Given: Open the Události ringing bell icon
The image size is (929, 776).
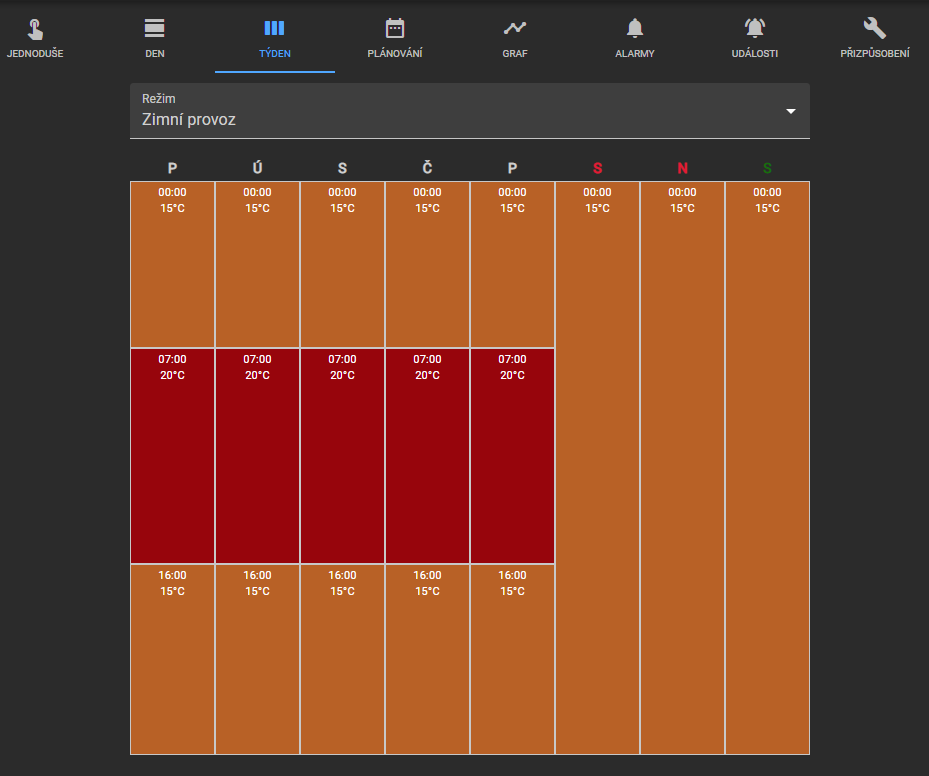Looking at the screenshot, I should coord(755,28).
